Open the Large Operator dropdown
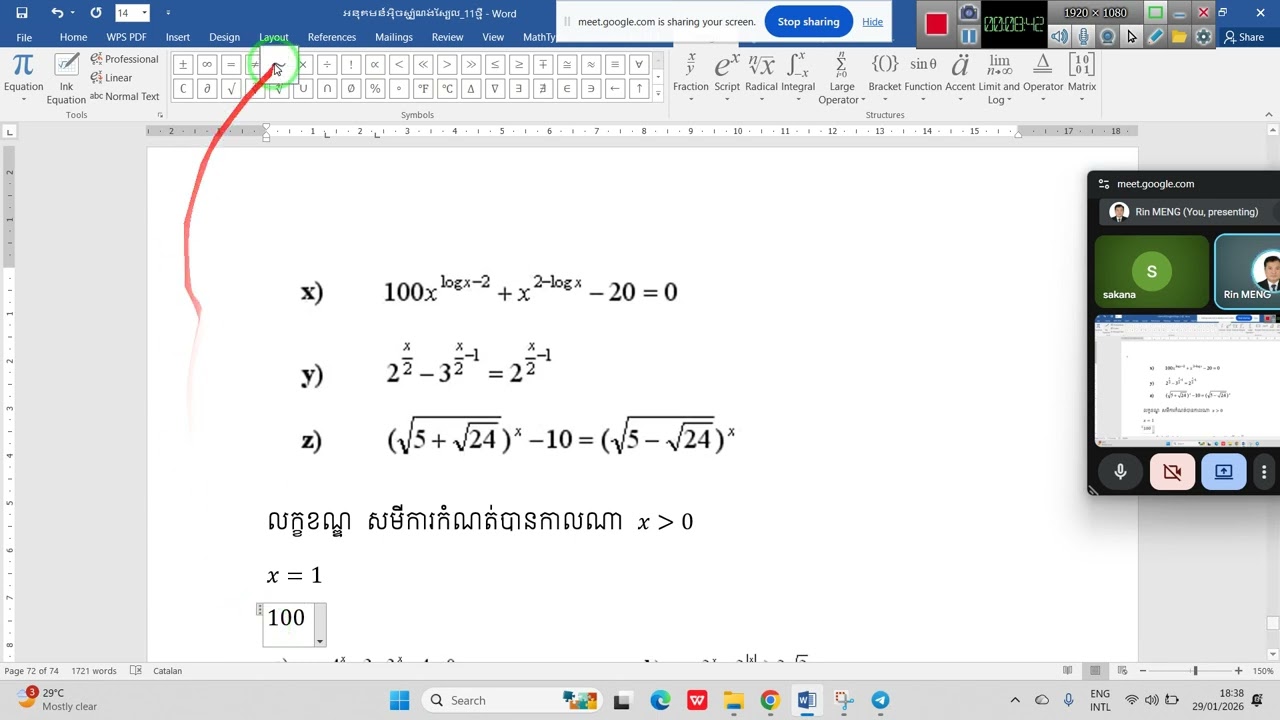 [842, 79]
